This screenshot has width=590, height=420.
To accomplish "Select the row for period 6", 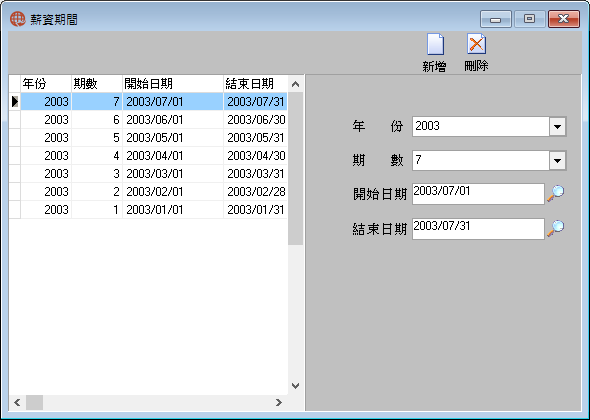I will (148, 120).
